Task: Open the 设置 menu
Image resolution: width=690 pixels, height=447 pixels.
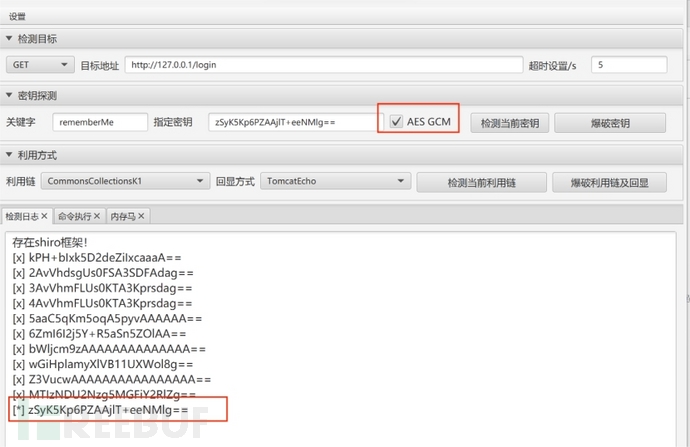Action: click(17, 17)
